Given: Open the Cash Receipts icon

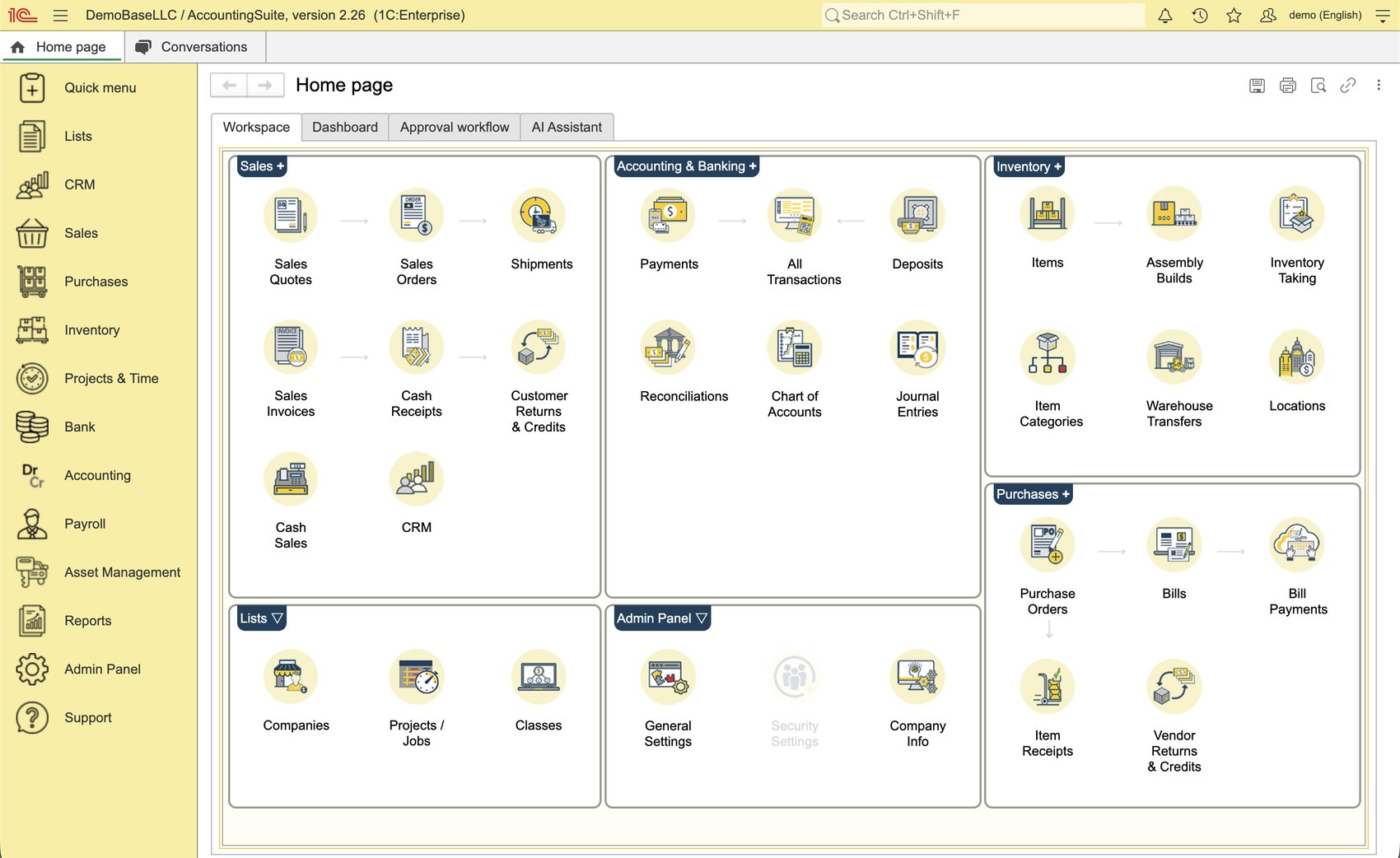Looking at the screenshot, I should [417, 347].
